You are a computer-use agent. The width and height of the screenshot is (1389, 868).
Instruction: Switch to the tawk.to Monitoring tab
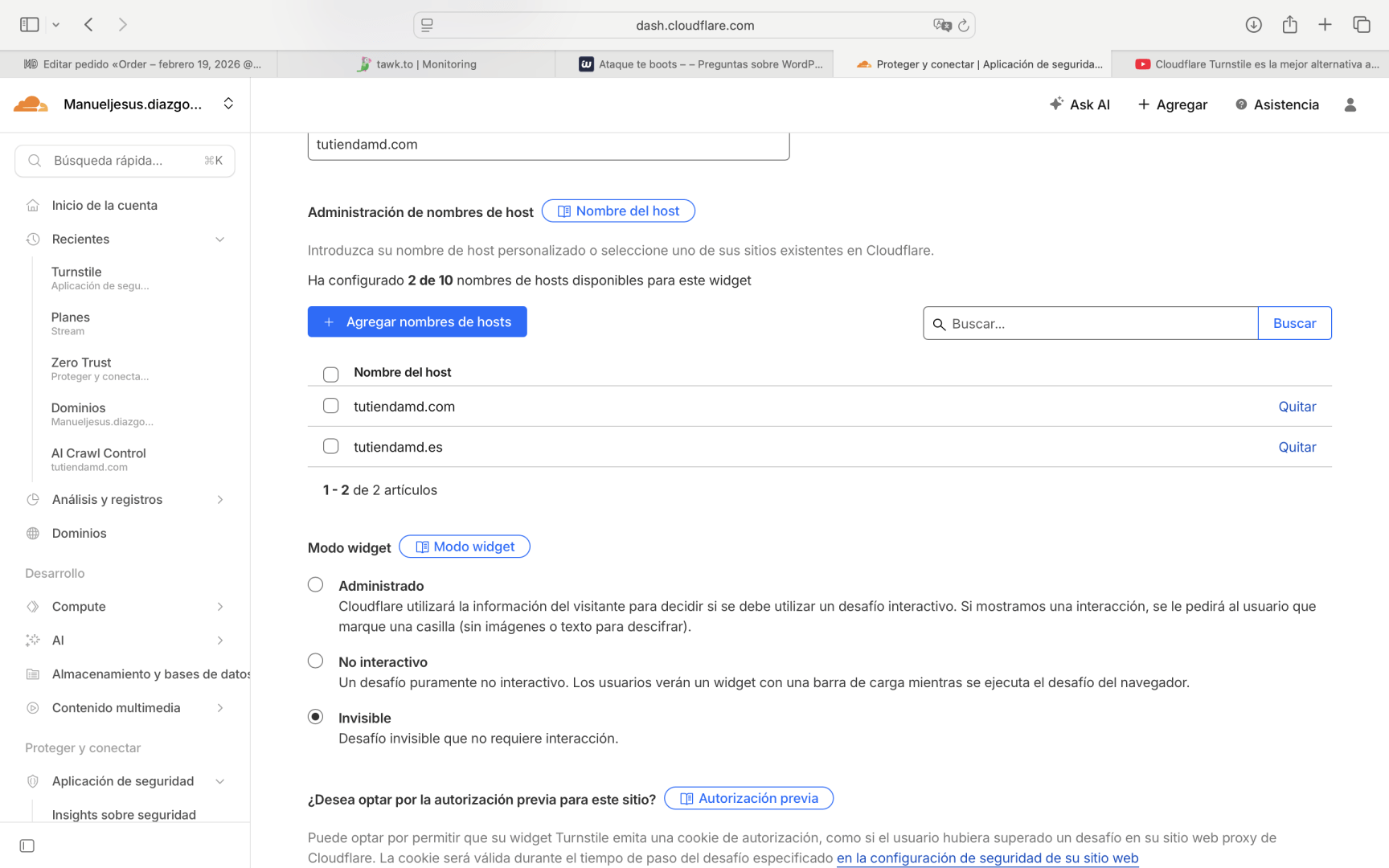pyautogui.click(x=416, y=64)
